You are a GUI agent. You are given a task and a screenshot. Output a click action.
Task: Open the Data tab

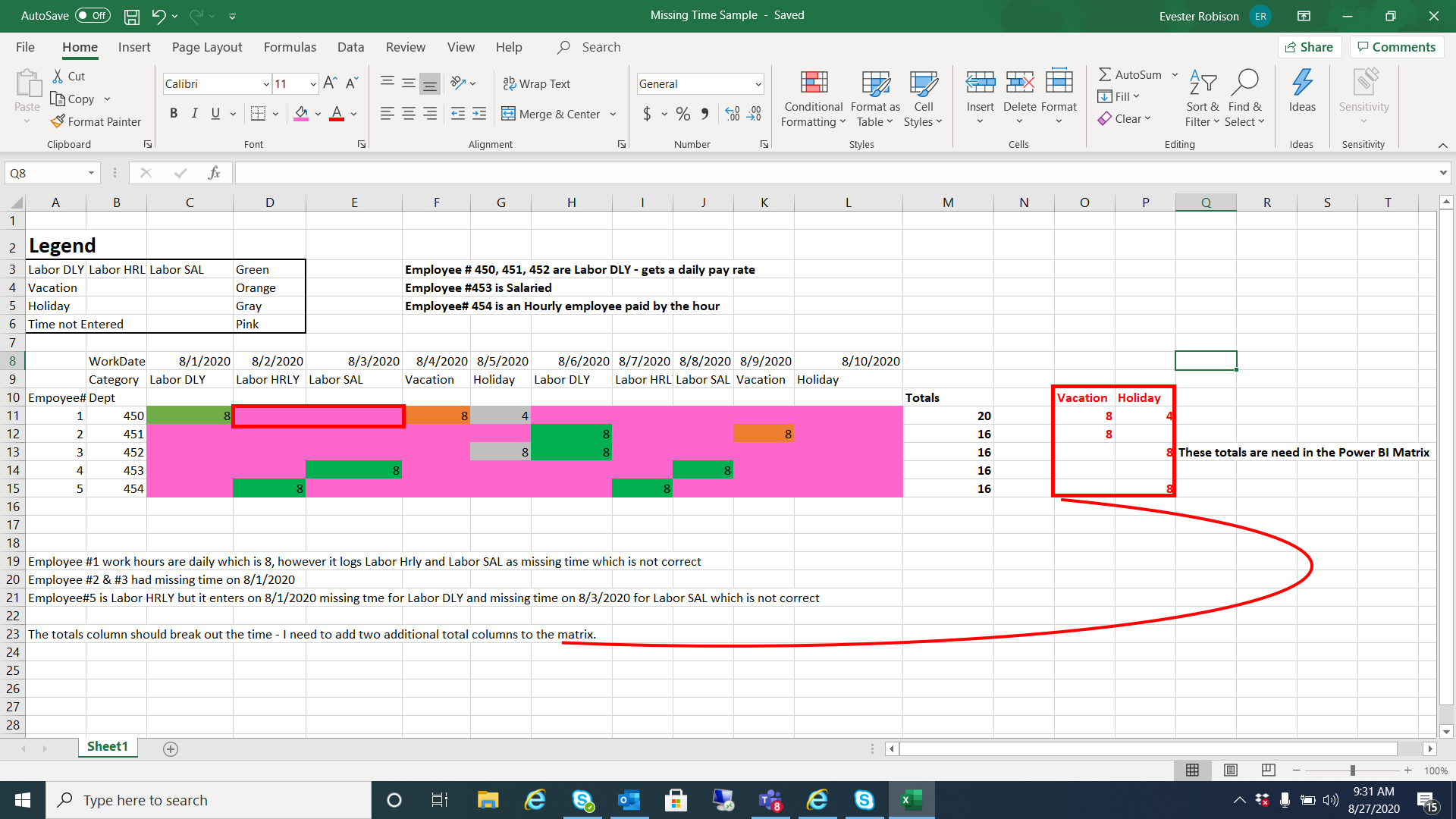click(x=350, y=47)
